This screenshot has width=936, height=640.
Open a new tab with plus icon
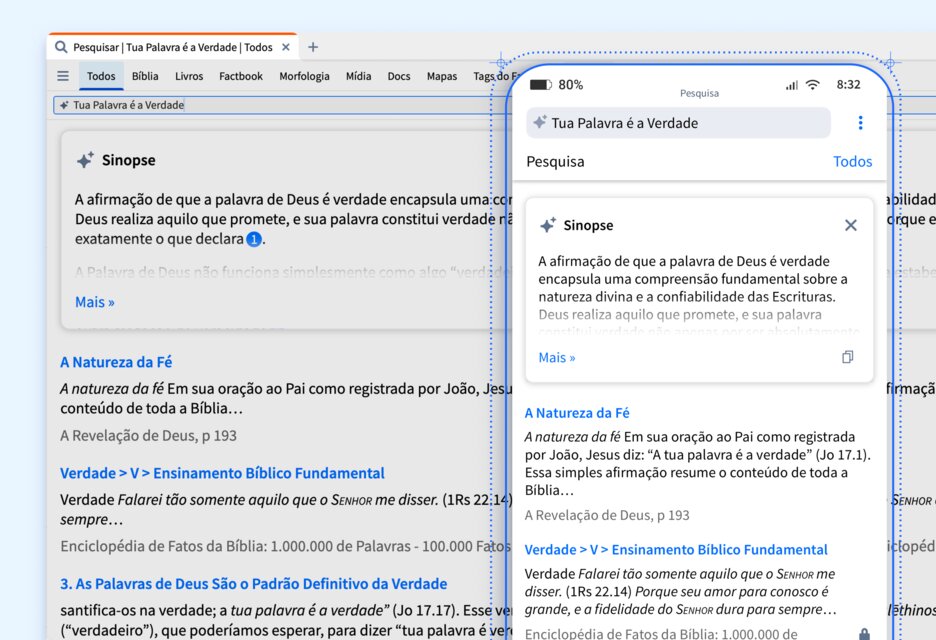(x=313, y=47)
